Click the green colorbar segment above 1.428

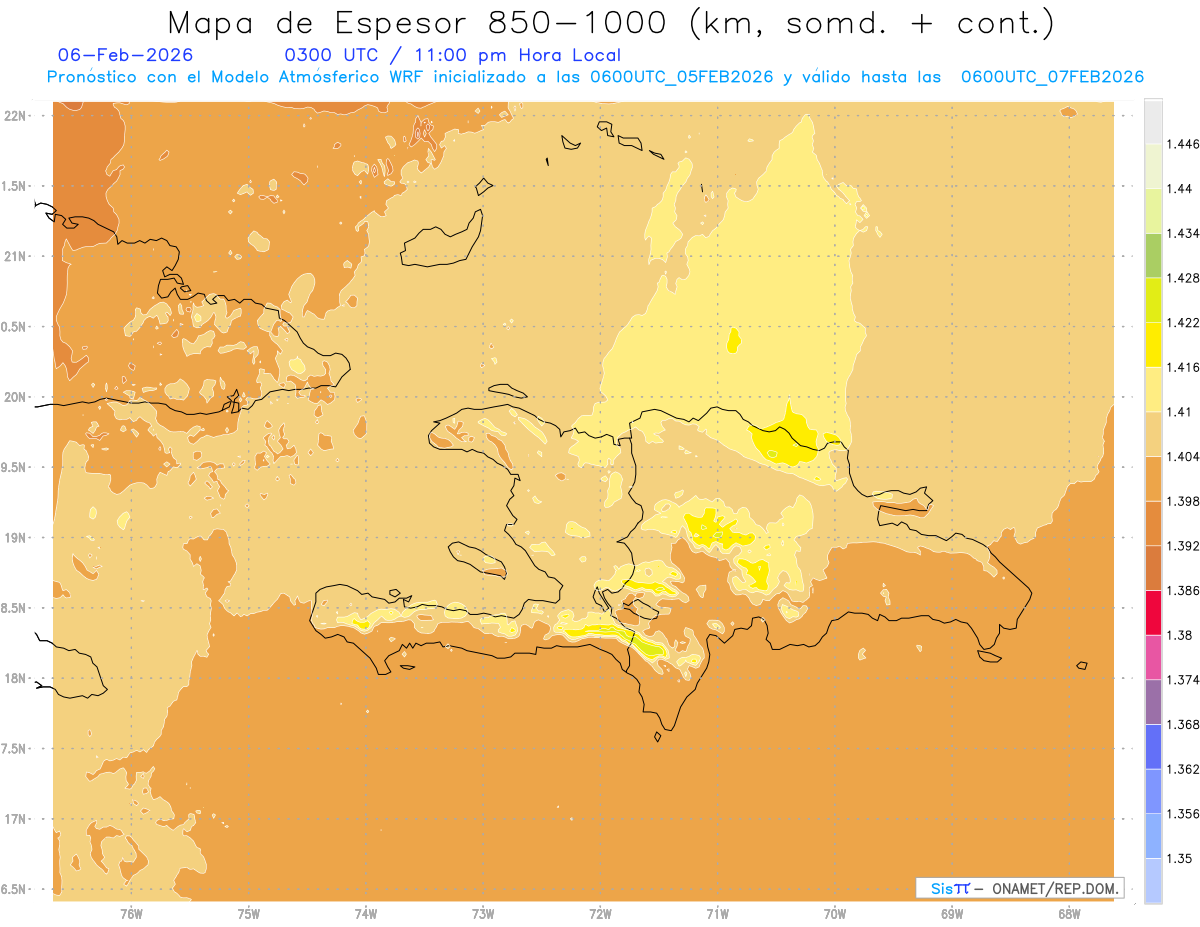[x=1153, y=255]
